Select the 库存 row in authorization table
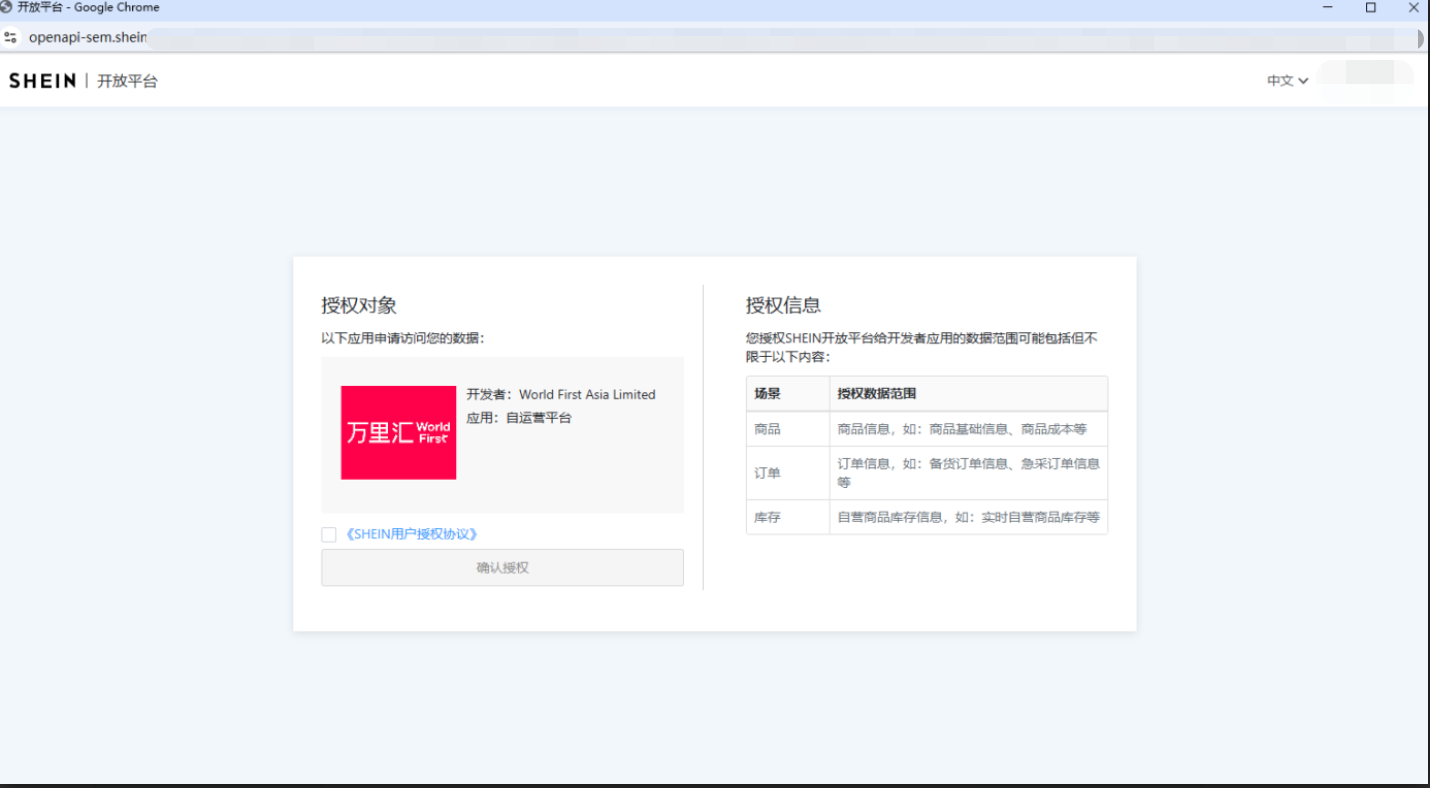 pyautogui.click(x=926, y=518)
